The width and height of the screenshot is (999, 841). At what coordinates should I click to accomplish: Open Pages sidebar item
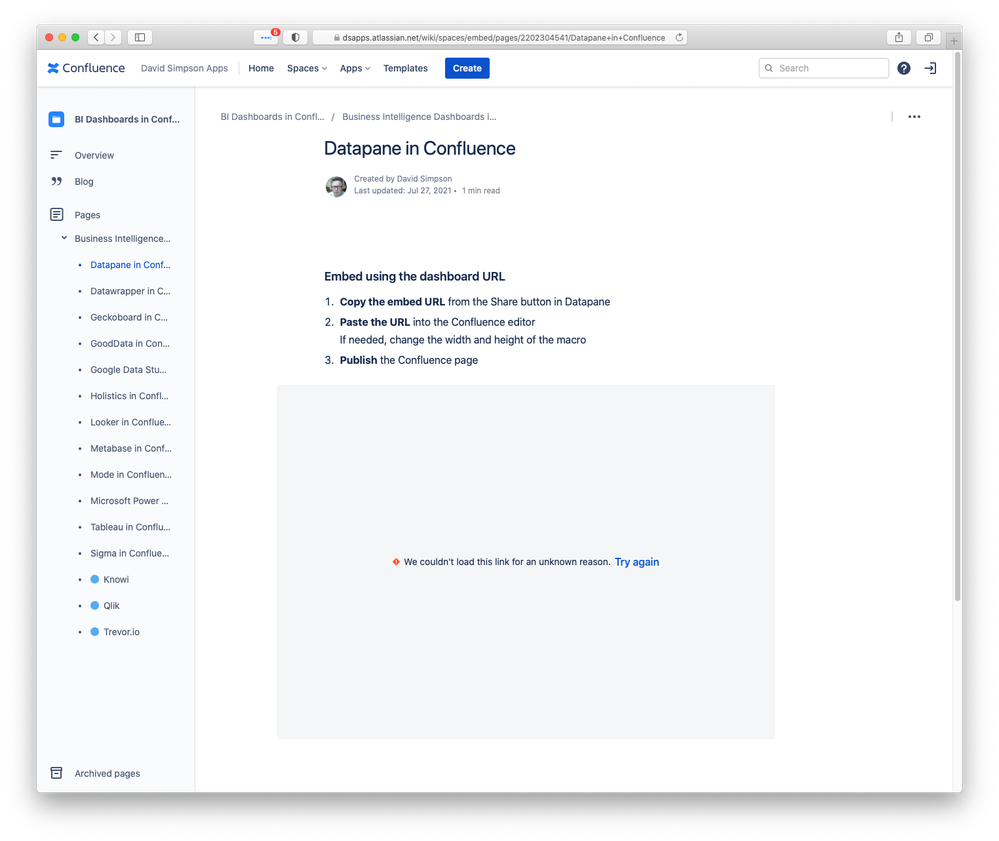tap(87, 215)
